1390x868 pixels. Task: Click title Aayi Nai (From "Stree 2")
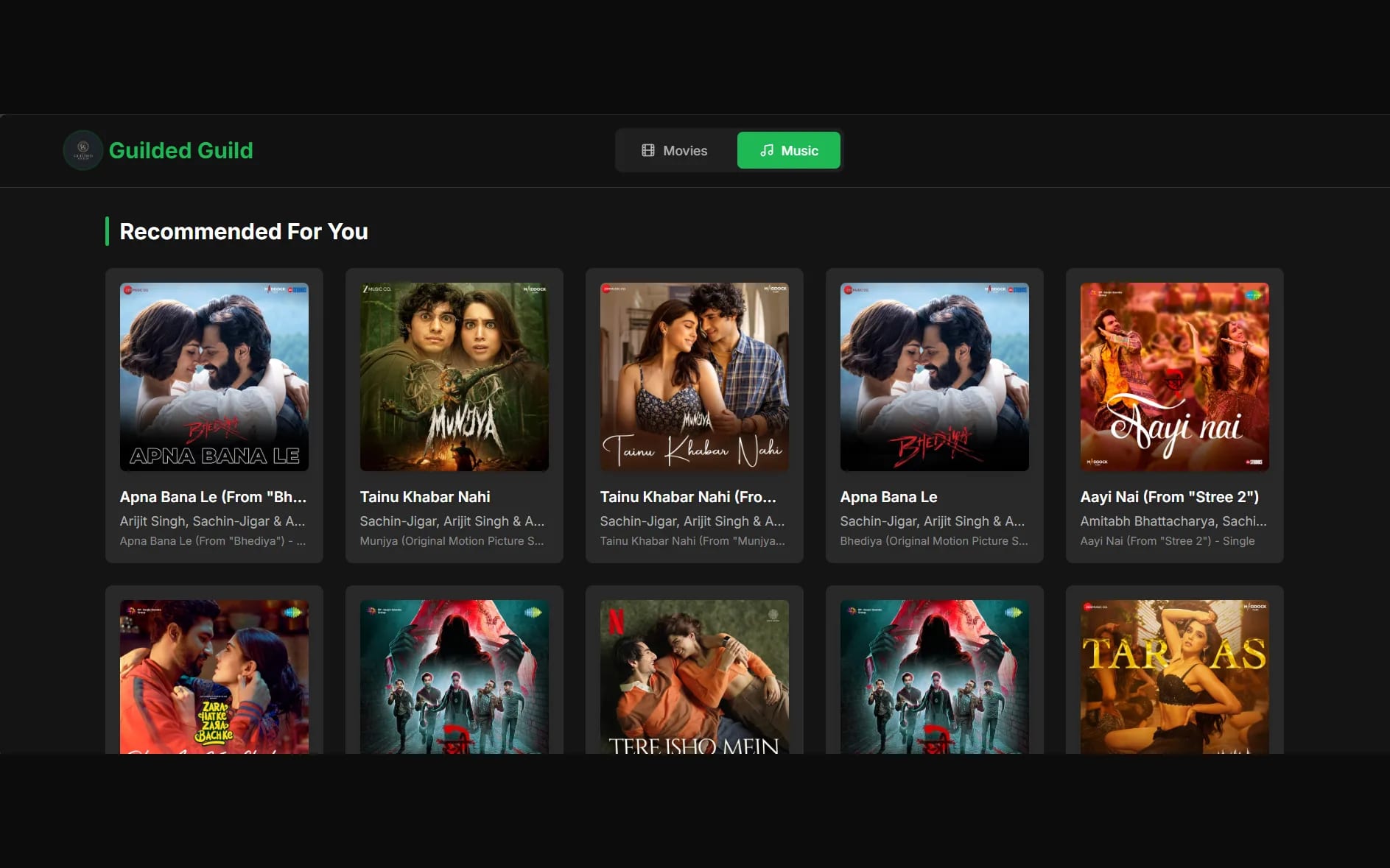click(1170, 497)
